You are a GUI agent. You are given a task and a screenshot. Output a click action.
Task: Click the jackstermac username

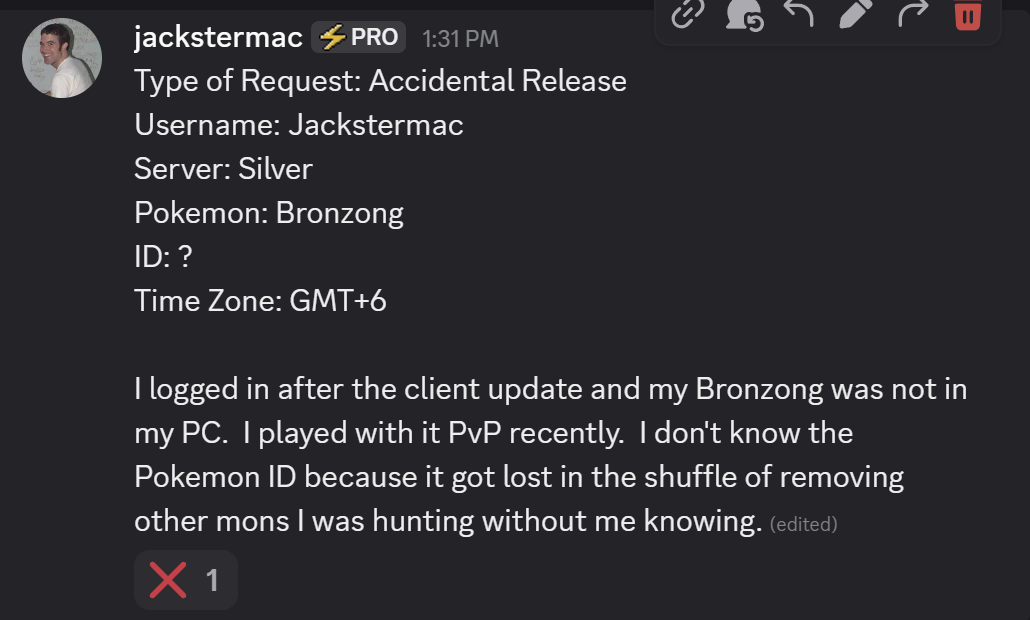(x=218, y=38)
